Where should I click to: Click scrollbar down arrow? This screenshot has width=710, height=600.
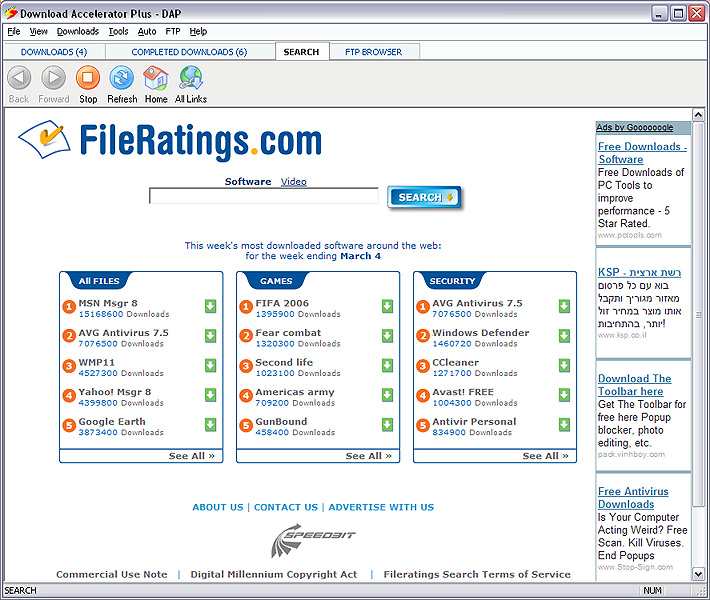698,575
